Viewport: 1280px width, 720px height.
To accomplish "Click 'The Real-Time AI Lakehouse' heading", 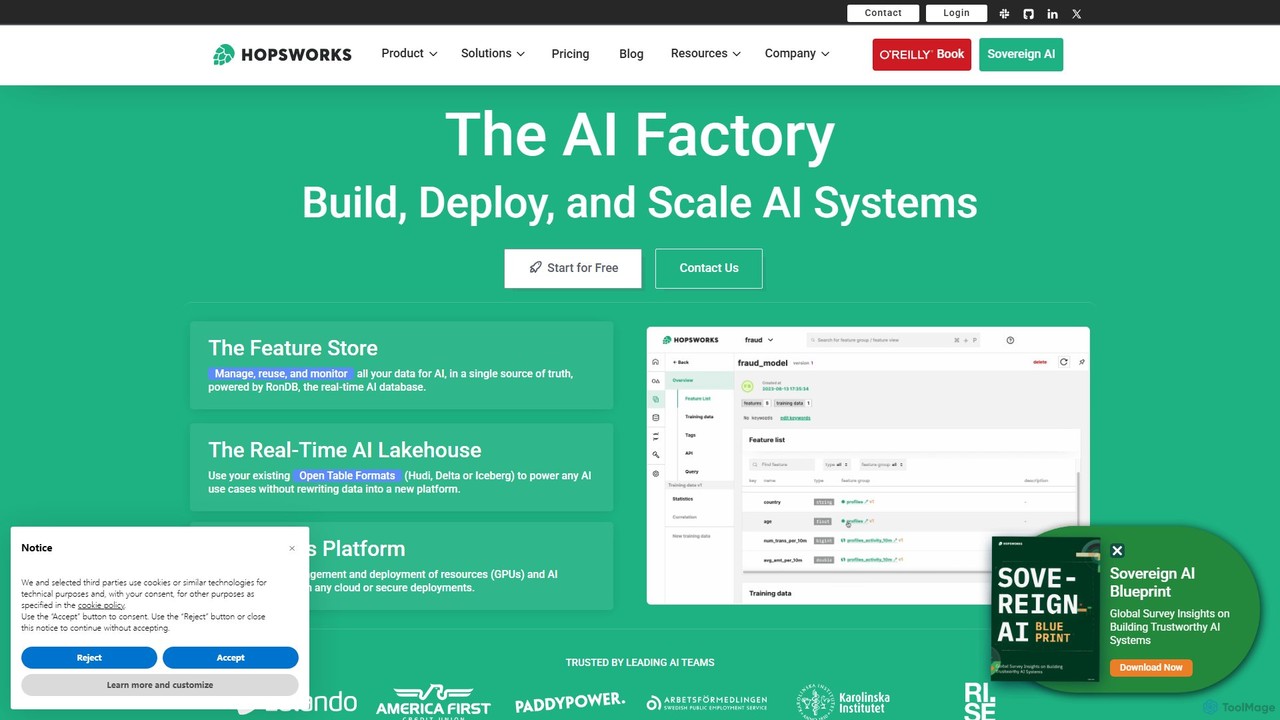I will (345, 450).
